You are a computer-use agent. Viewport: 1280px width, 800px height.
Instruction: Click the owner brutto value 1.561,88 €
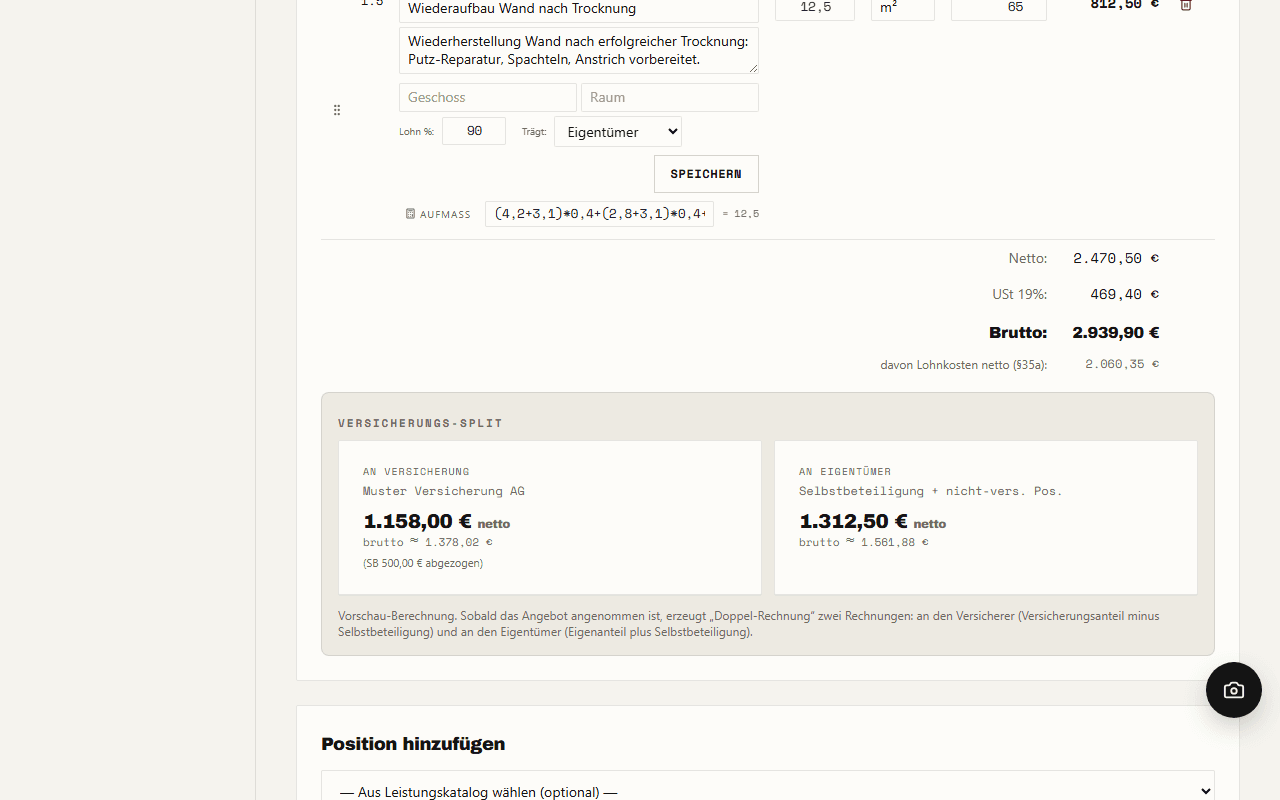click(895, 542)
